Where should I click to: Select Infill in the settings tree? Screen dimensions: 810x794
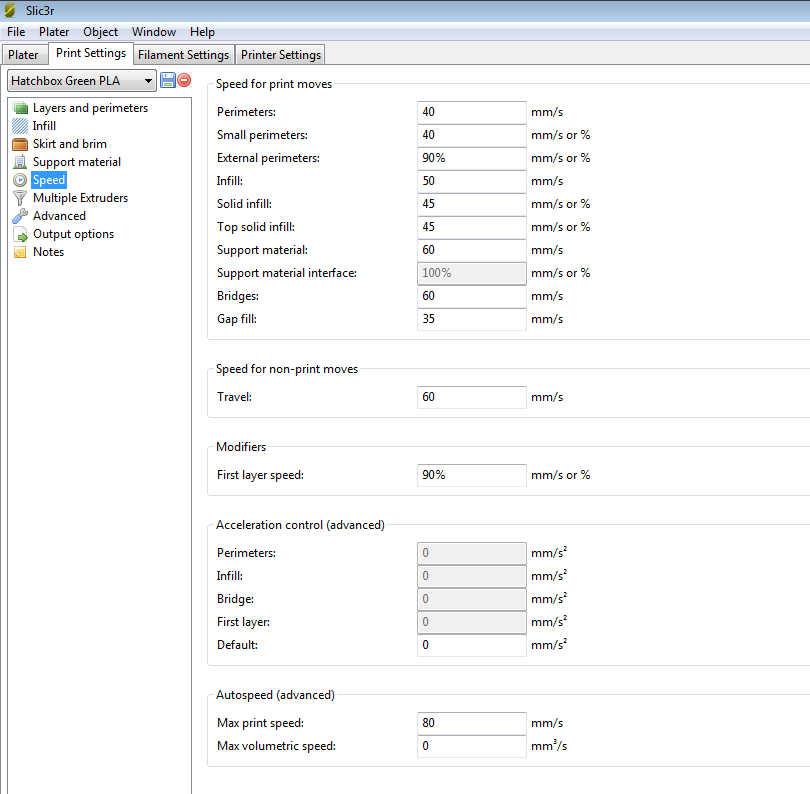click(44, 126)
